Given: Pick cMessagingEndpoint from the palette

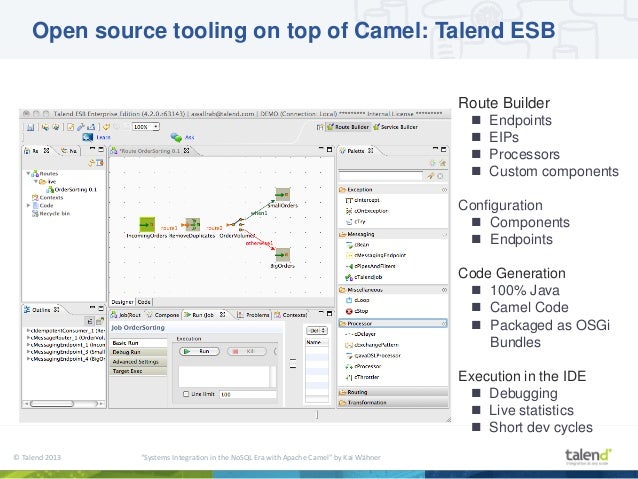Looking at the screenshot, I should click(376, 255).
